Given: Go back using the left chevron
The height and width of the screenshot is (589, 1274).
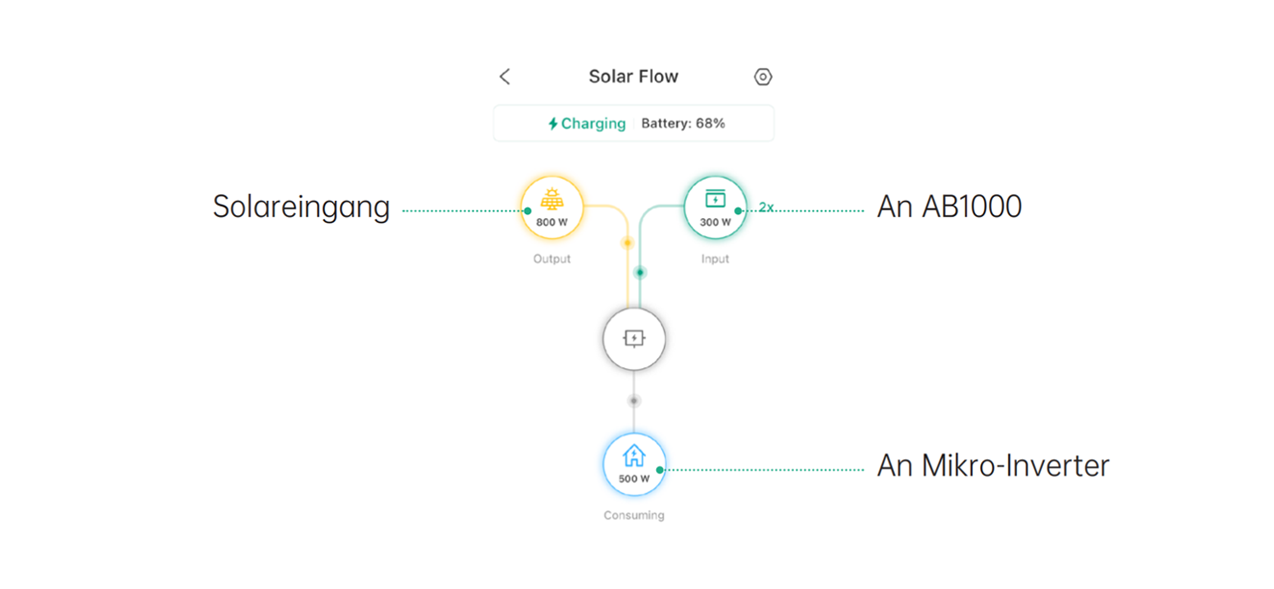Looking at the screenshot, I should (505, 77).
